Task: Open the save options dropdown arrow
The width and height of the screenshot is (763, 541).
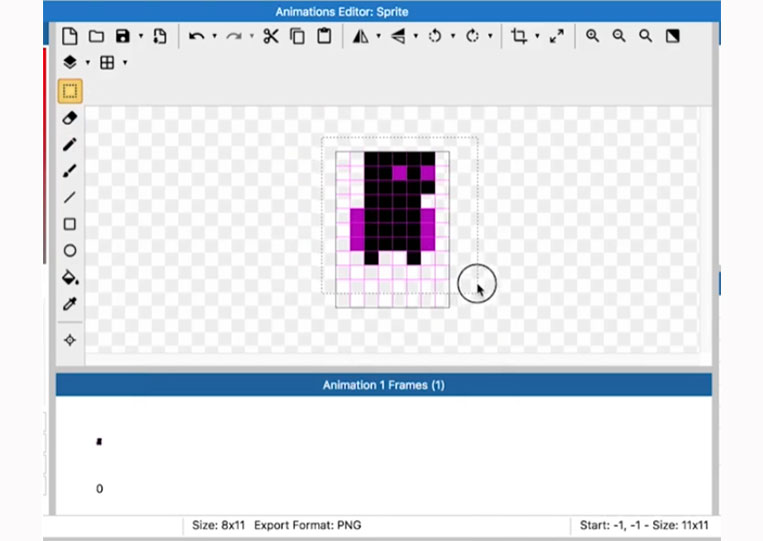Action: click(x=141, y=36)
